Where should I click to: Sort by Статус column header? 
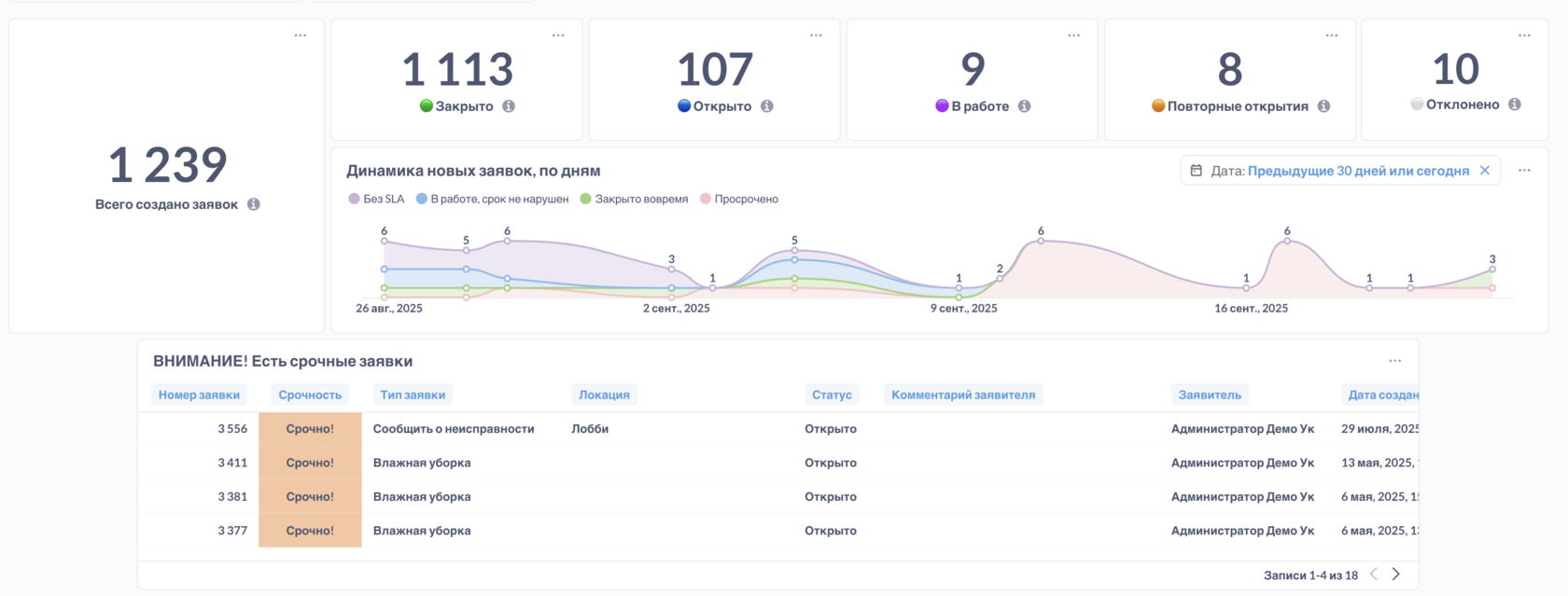(x=832, y=395)
